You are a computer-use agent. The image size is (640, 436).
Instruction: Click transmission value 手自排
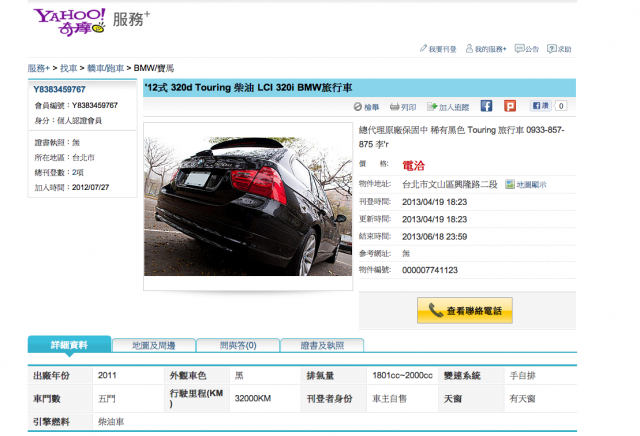(x=522, y=375)
